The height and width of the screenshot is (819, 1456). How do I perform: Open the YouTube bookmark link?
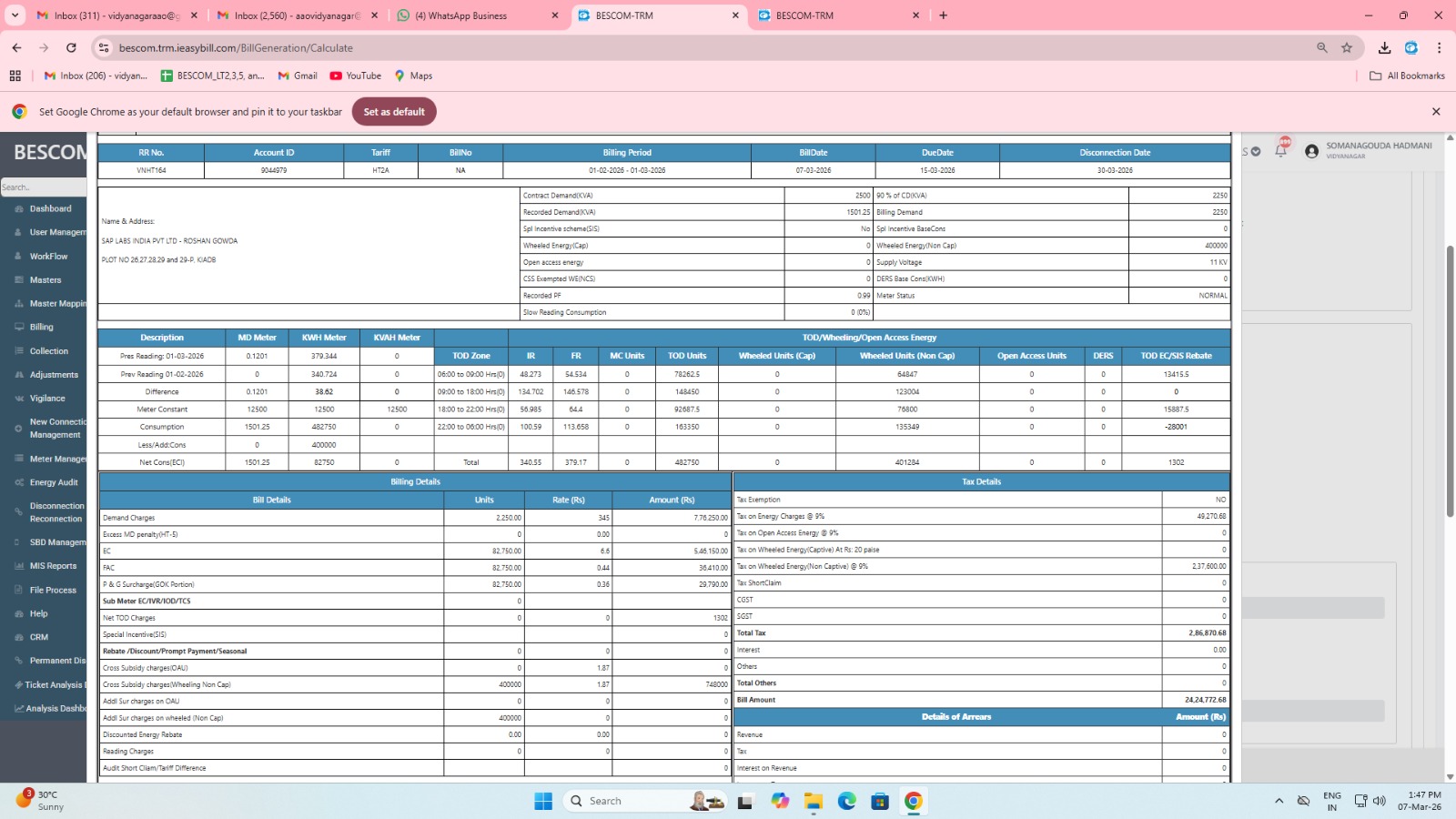point(355,76)
